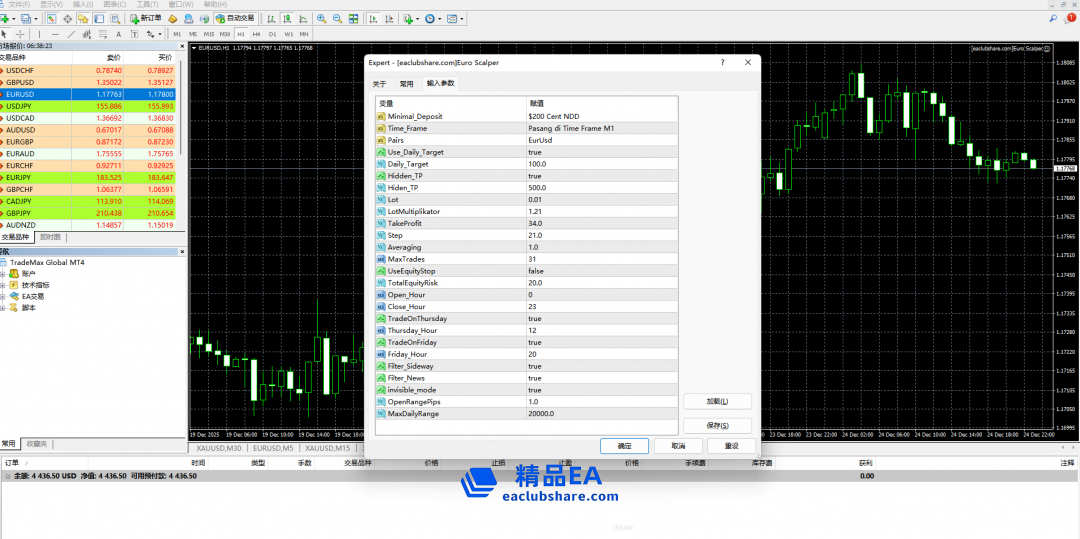Viewport: 1080px width, 539px height.
Task: Click the 确定 button to confirm
Action: [624, 446]
